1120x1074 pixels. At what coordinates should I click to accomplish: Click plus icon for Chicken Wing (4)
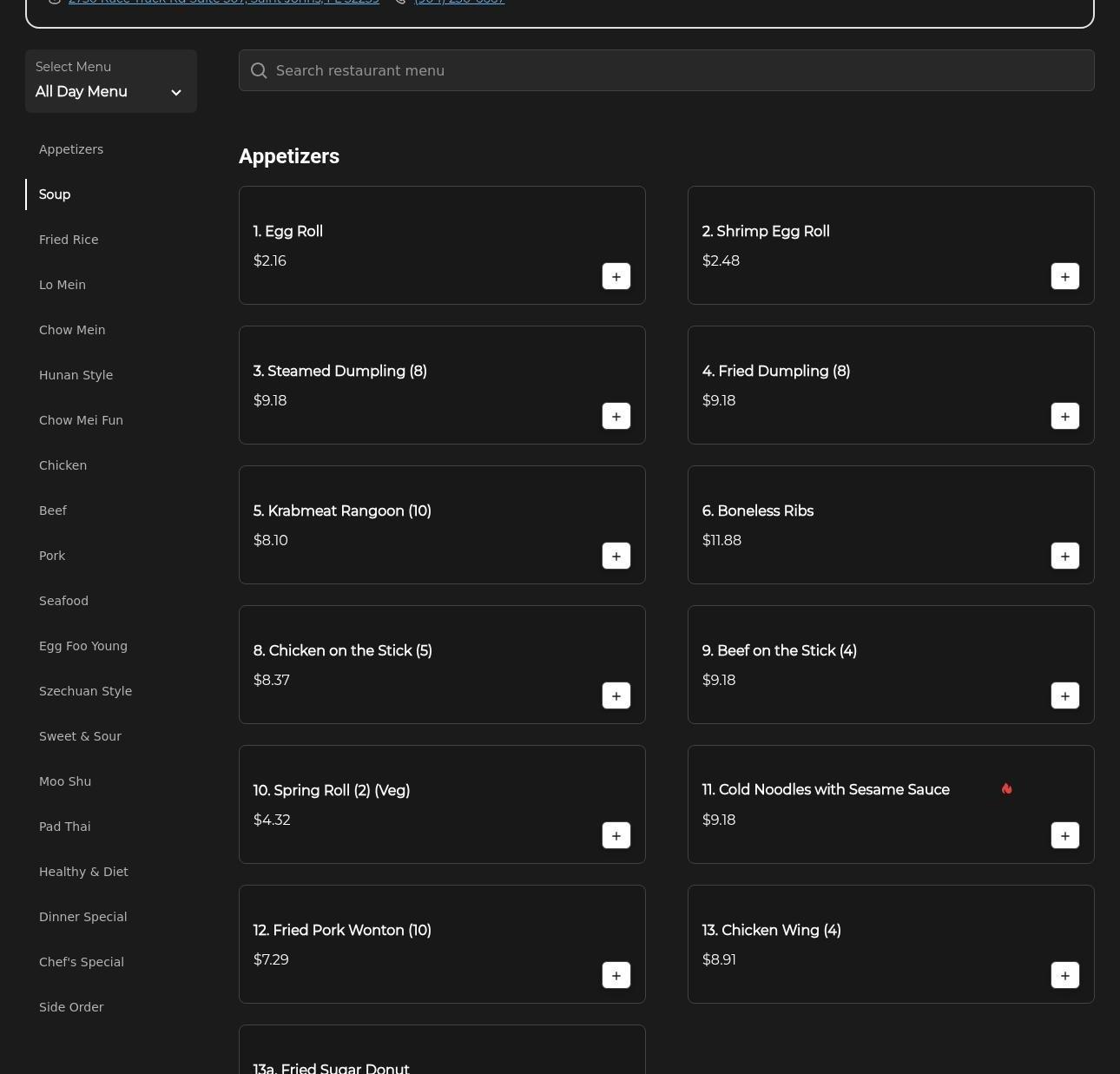click(1064, 975)
